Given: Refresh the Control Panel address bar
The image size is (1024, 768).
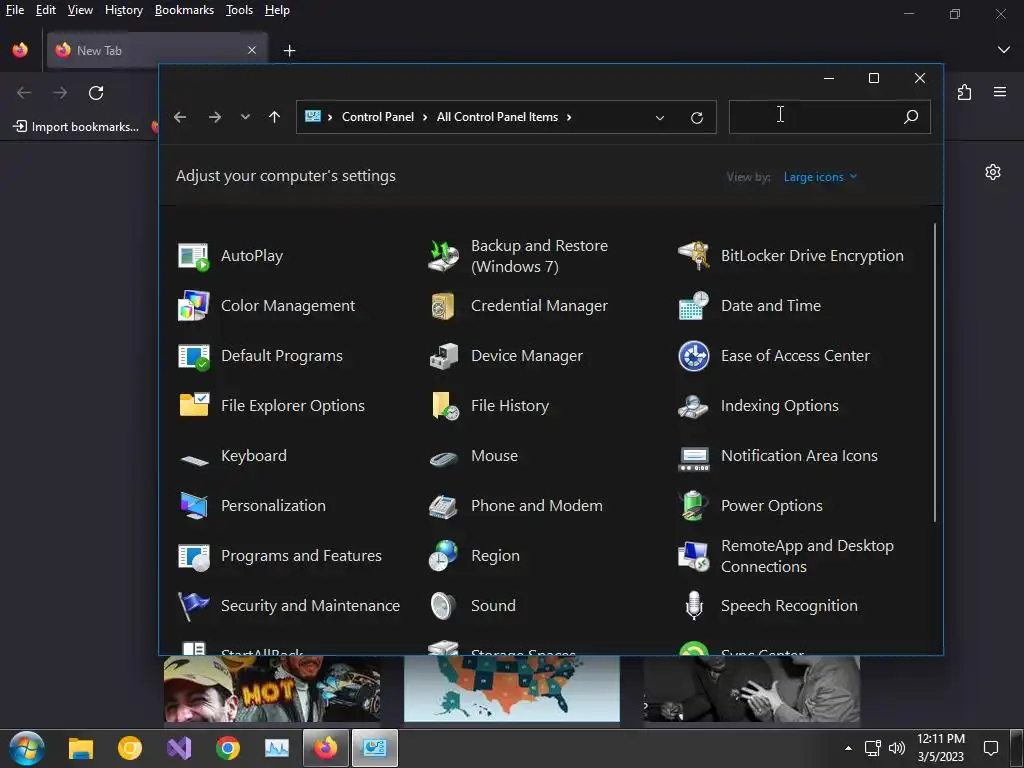Looking at the screenshot, I should coord(697,118).
